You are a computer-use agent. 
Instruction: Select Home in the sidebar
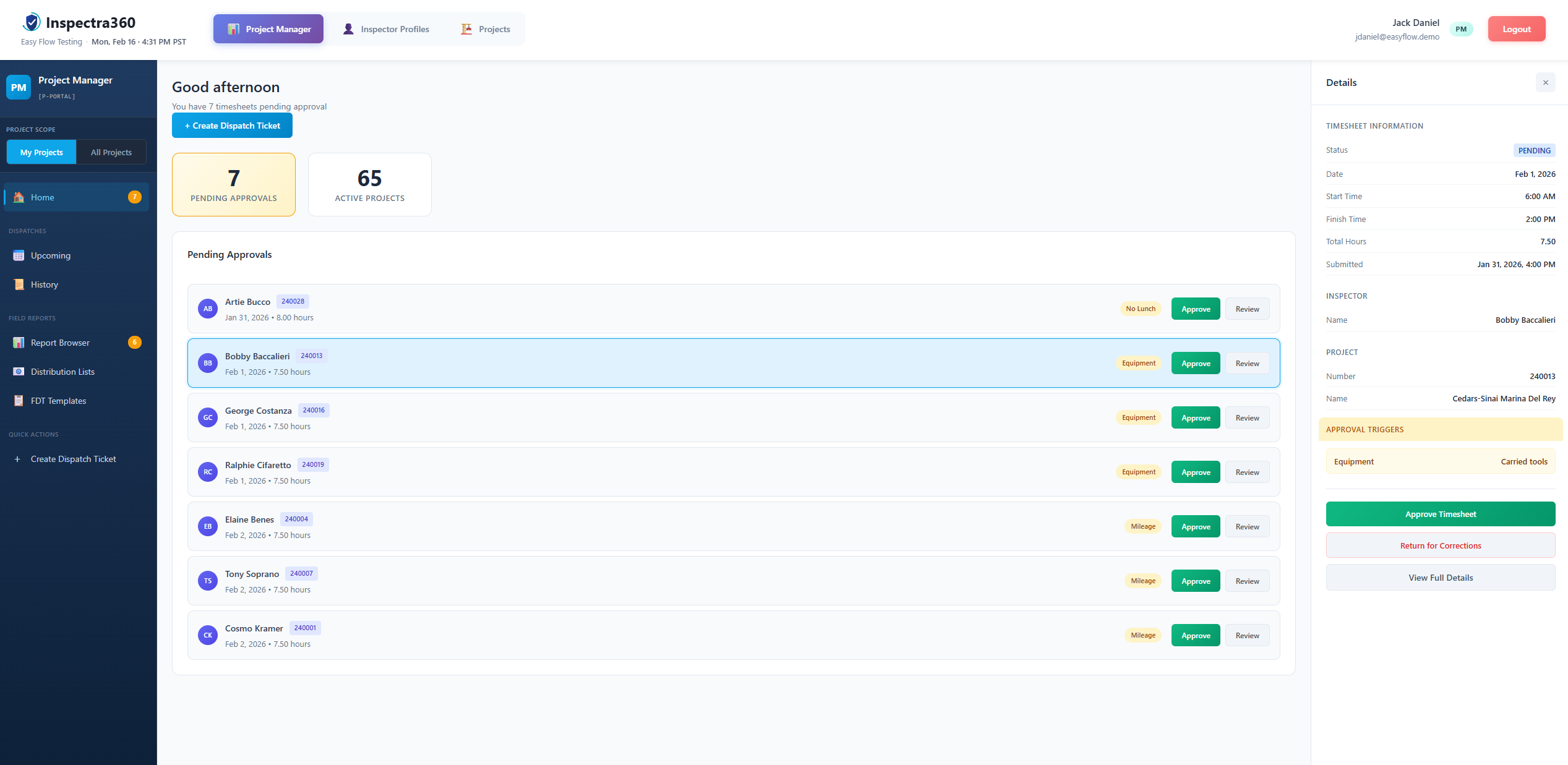click(x=42, y=197)
